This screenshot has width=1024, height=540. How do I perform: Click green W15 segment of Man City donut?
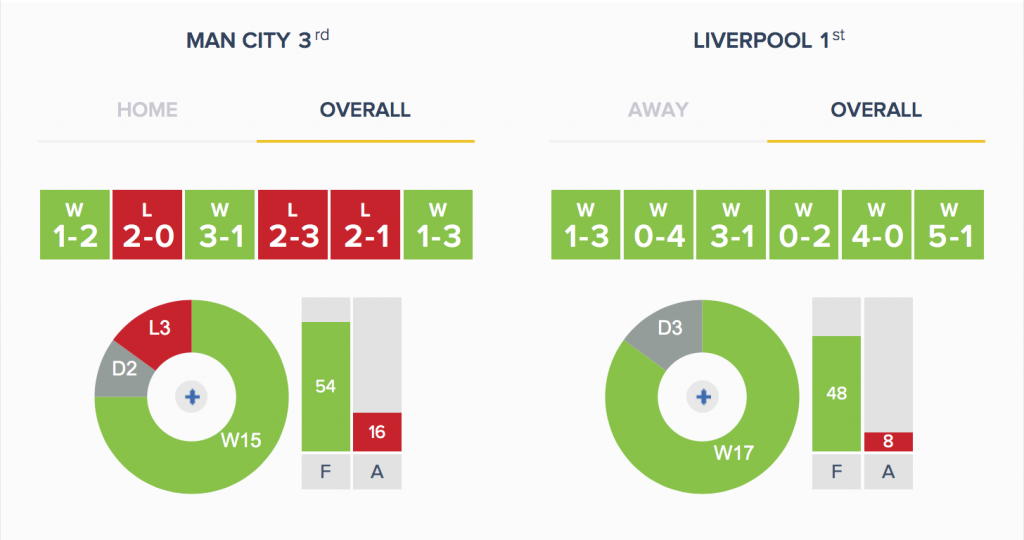(241, 439)
